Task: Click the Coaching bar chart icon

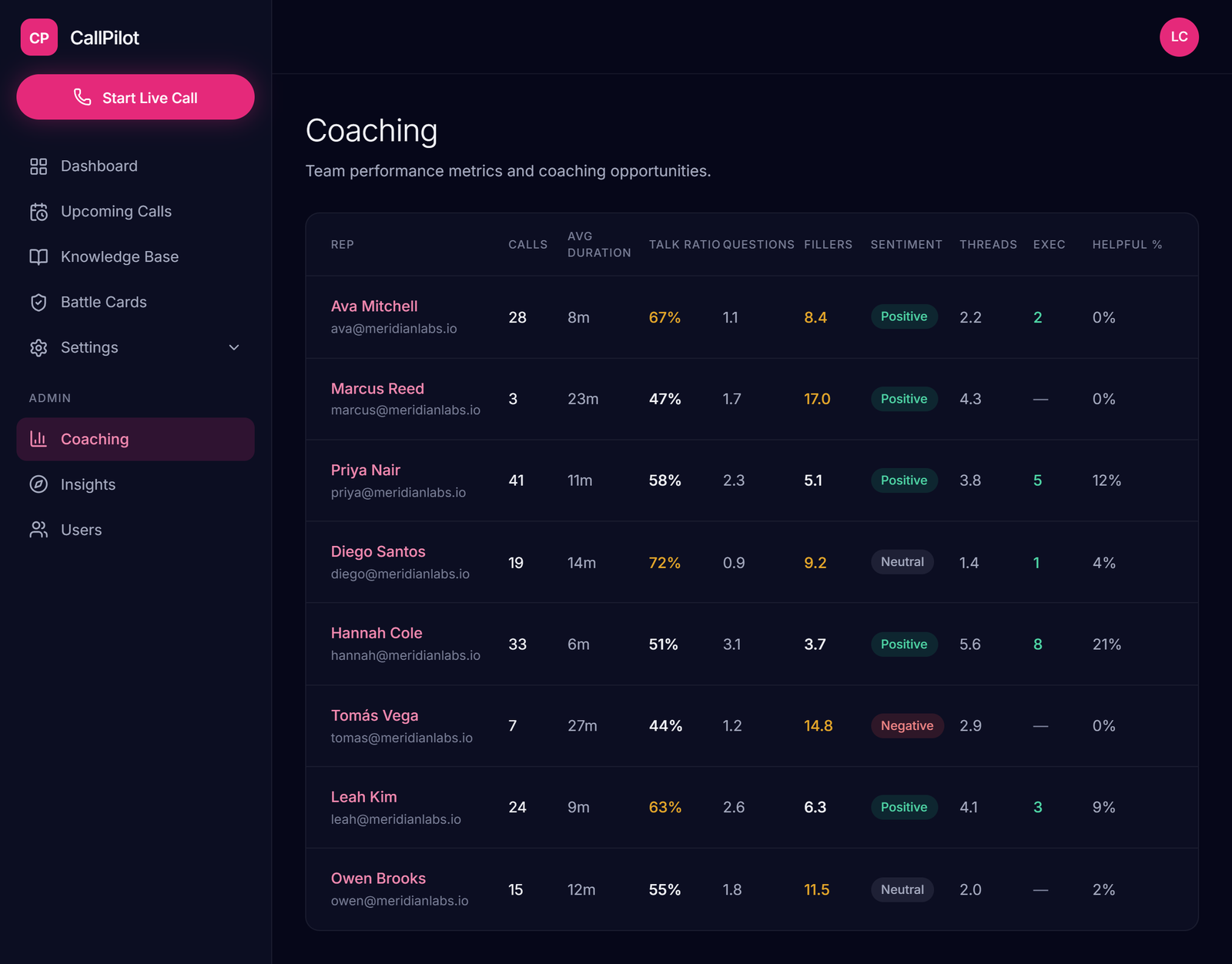Action: pyautogui.click(x=38, y=439)
